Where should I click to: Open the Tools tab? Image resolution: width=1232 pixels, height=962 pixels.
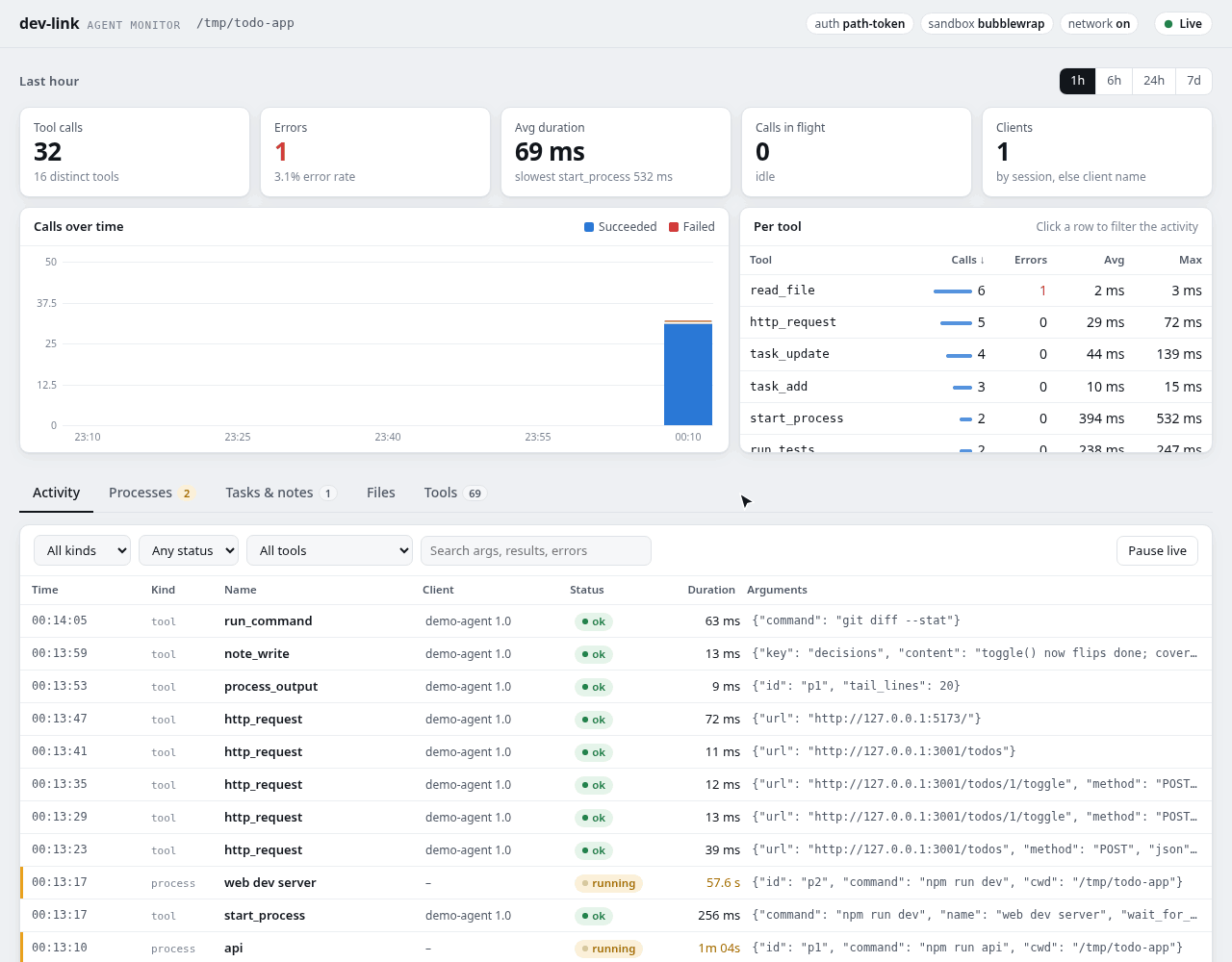click(454, 493)
